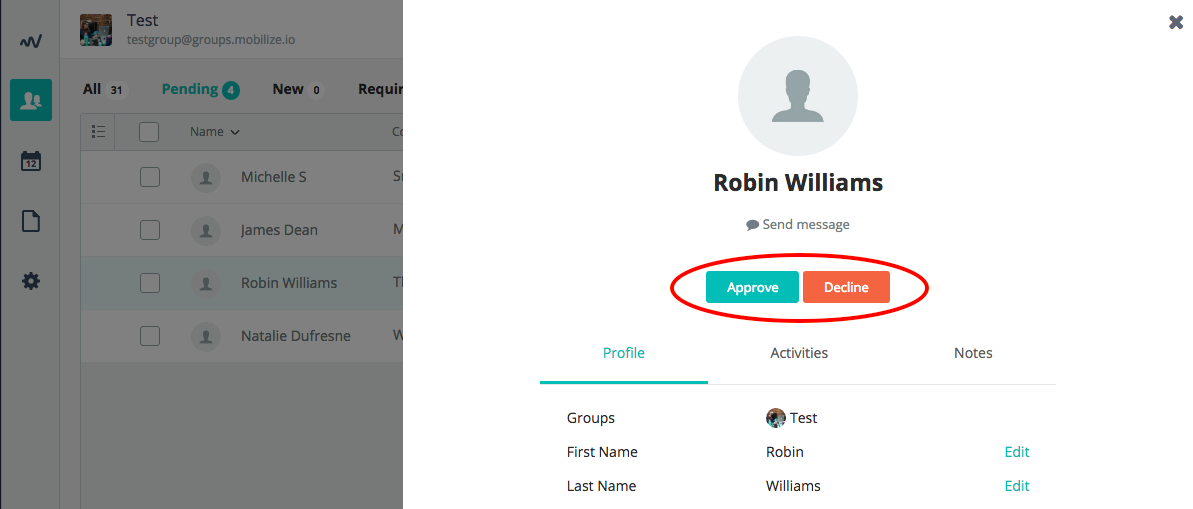Select Natalie Dufresne's checkbox
Viewport: 1193px width, 509px height.
coord(150,336)
